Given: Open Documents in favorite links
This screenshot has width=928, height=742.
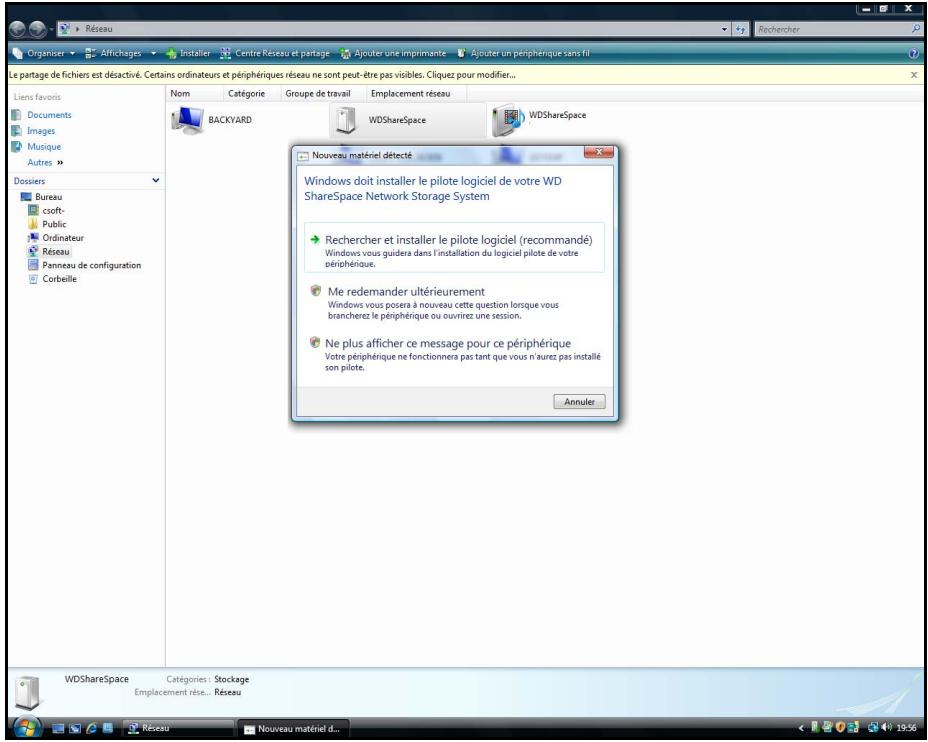Looking at the screenshot, I should click(49, 115).
